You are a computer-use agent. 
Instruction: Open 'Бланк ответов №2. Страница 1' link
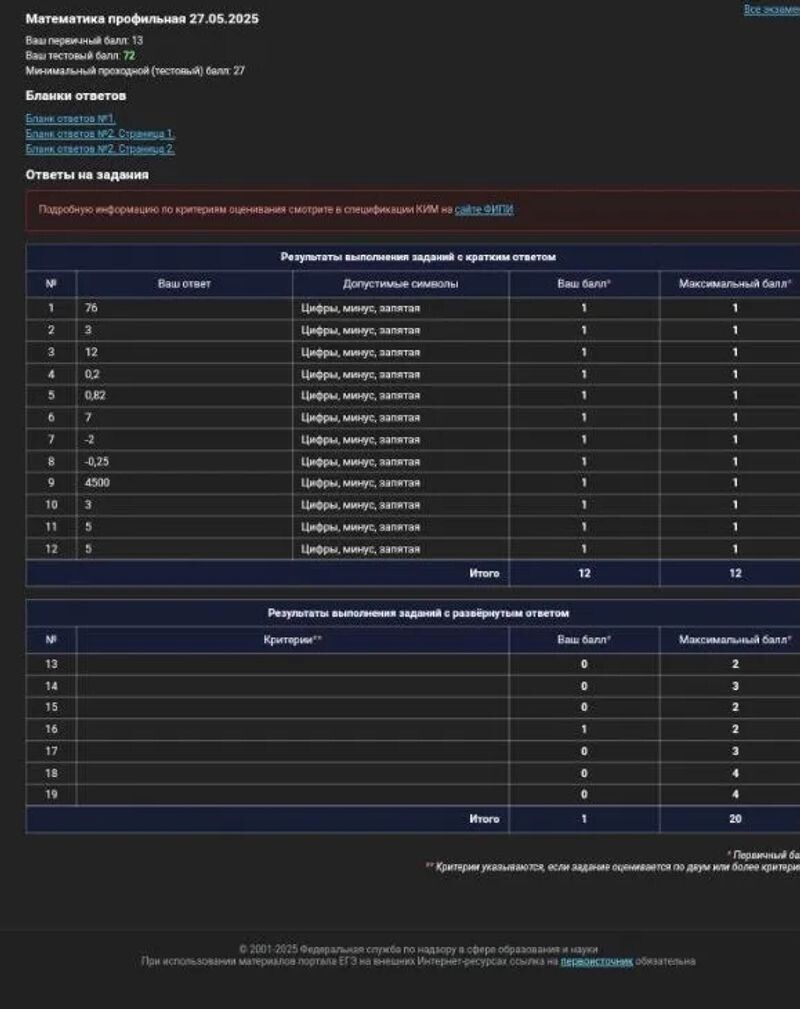[100, 133]
